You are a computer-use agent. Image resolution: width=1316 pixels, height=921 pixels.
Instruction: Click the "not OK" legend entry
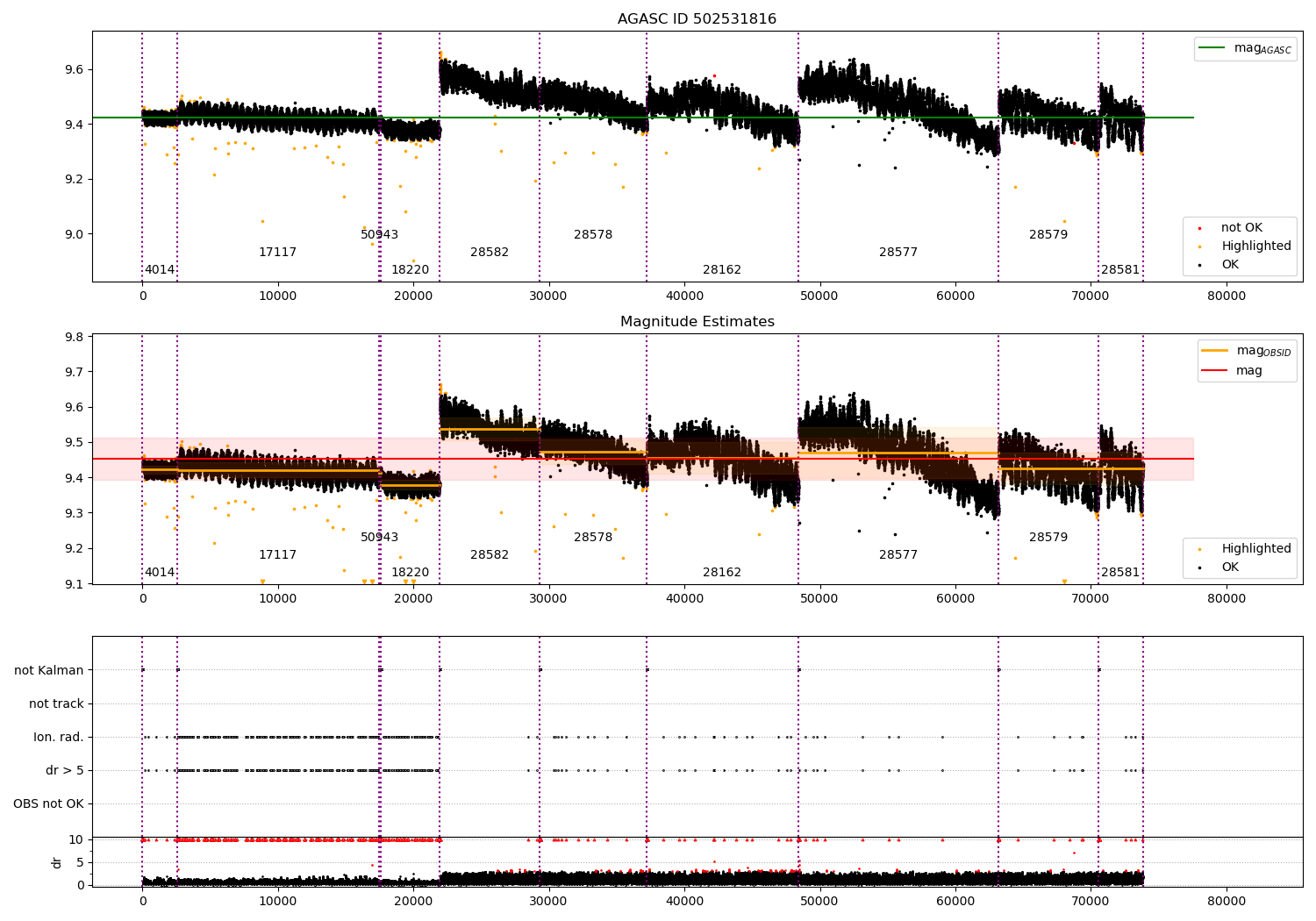coord(1241,228)
